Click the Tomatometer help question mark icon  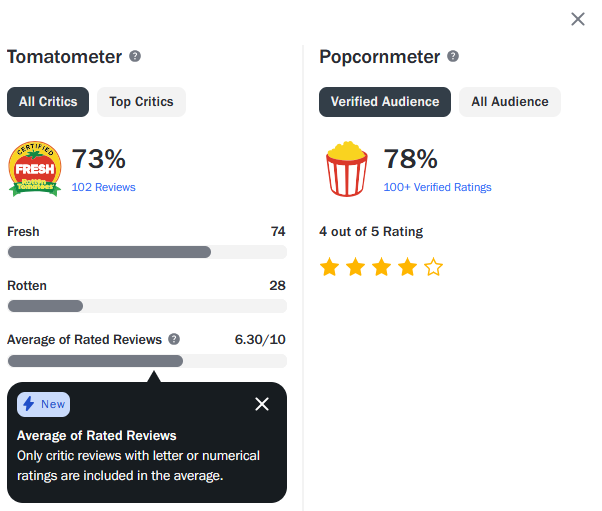click(x=135, y=56)
